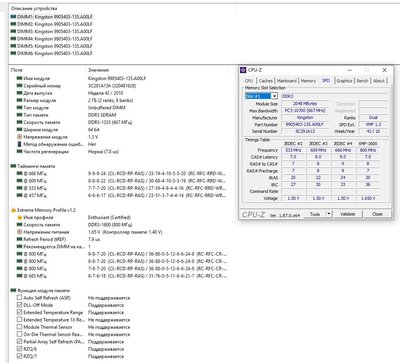Viewport: 400px width, 363px height.
Task: Click the Part Number field in CPU-Z
Action: pyautogui.click(x=305, y=124)
